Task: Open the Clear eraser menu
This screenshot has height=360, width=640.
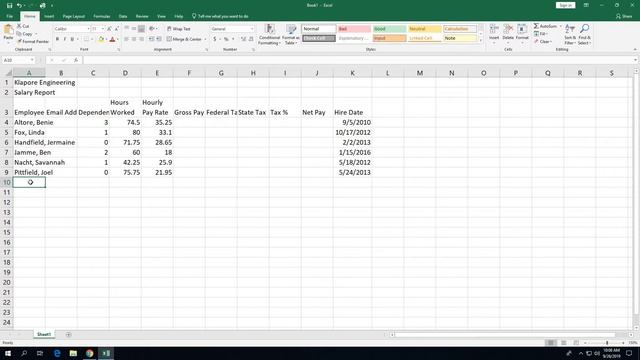Action: pos(544,41)
